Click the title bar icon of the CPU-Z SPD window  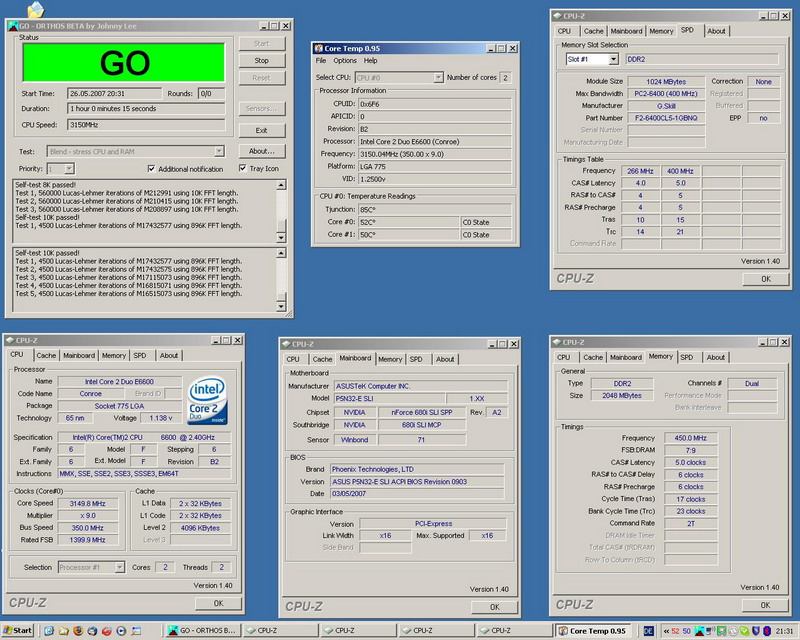558,16
